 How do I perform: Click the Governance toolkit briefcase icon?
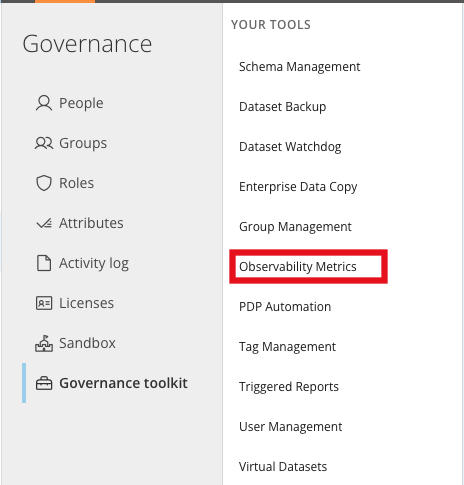click(x=44, y=383)
